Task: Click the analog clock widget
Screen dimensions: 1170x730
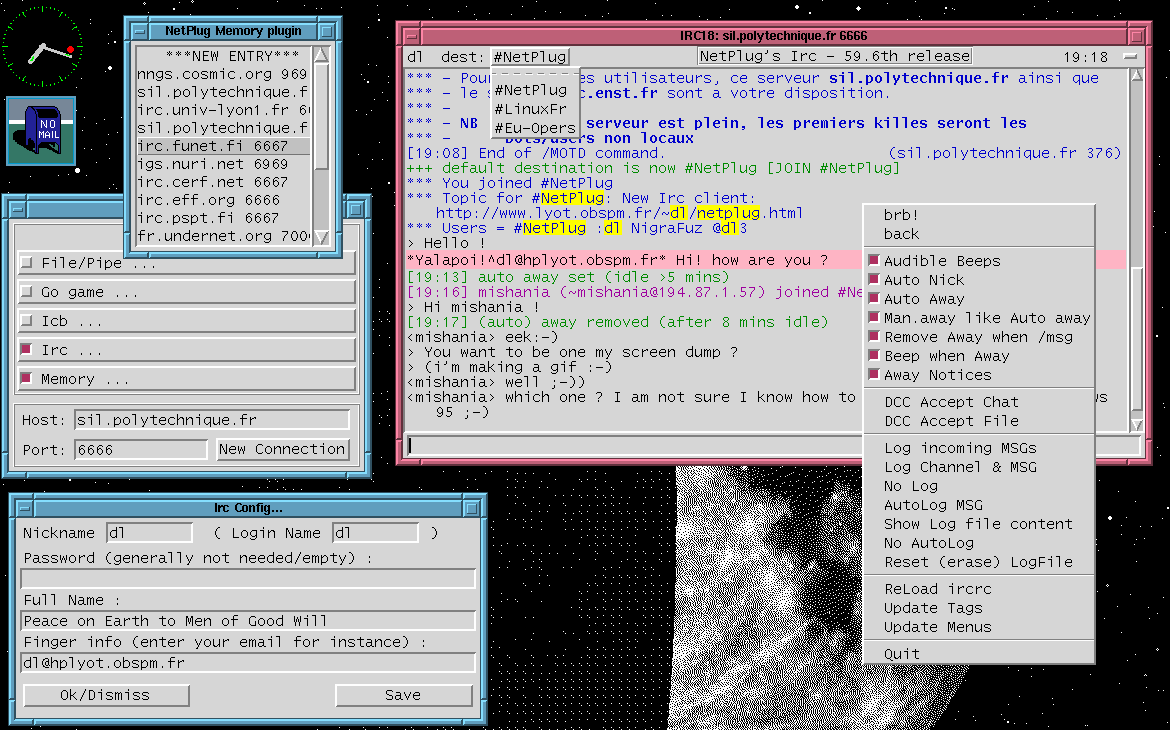Action: 42,47
